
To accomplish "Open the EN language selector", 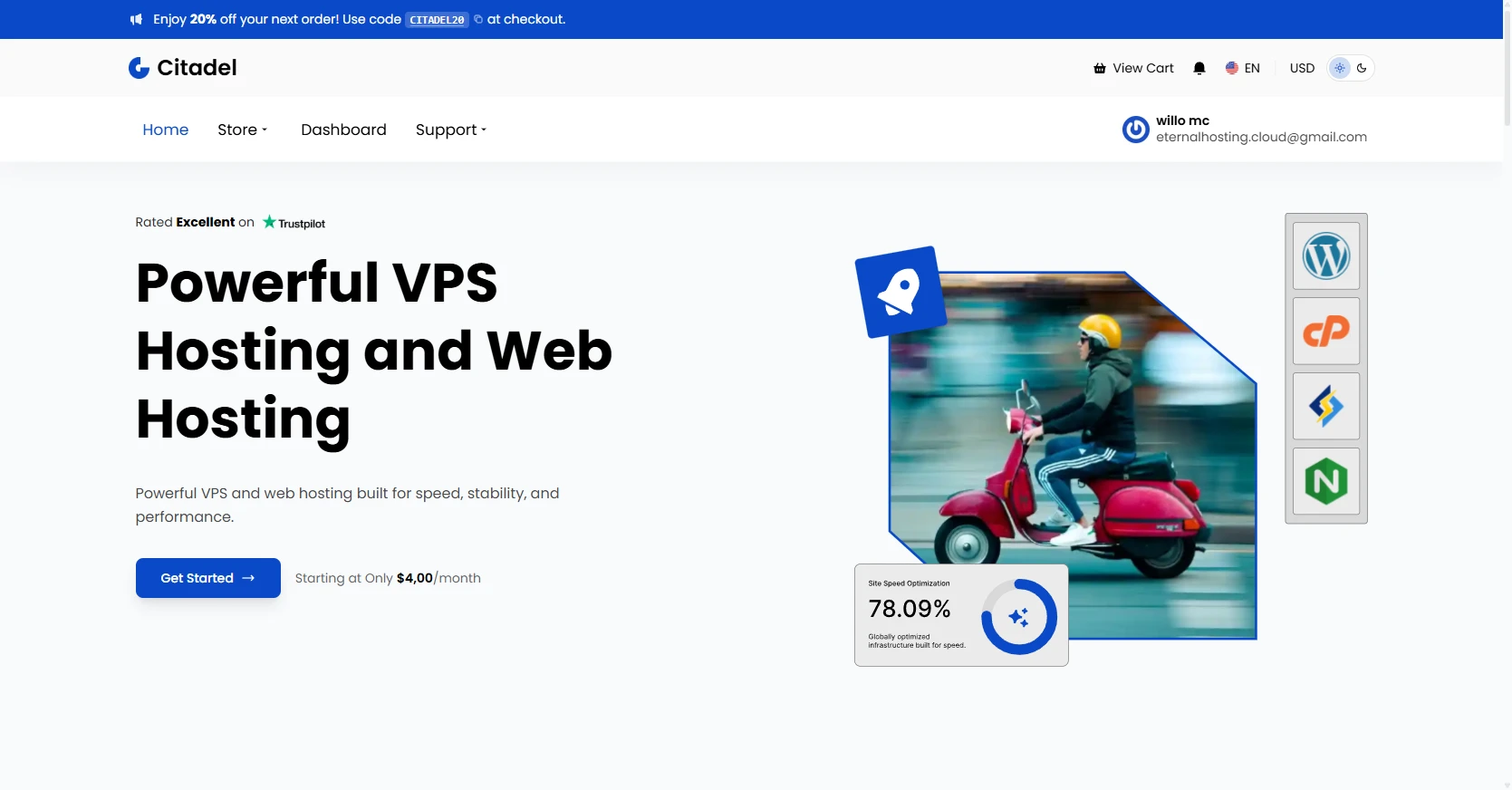I will (1243, 68).
